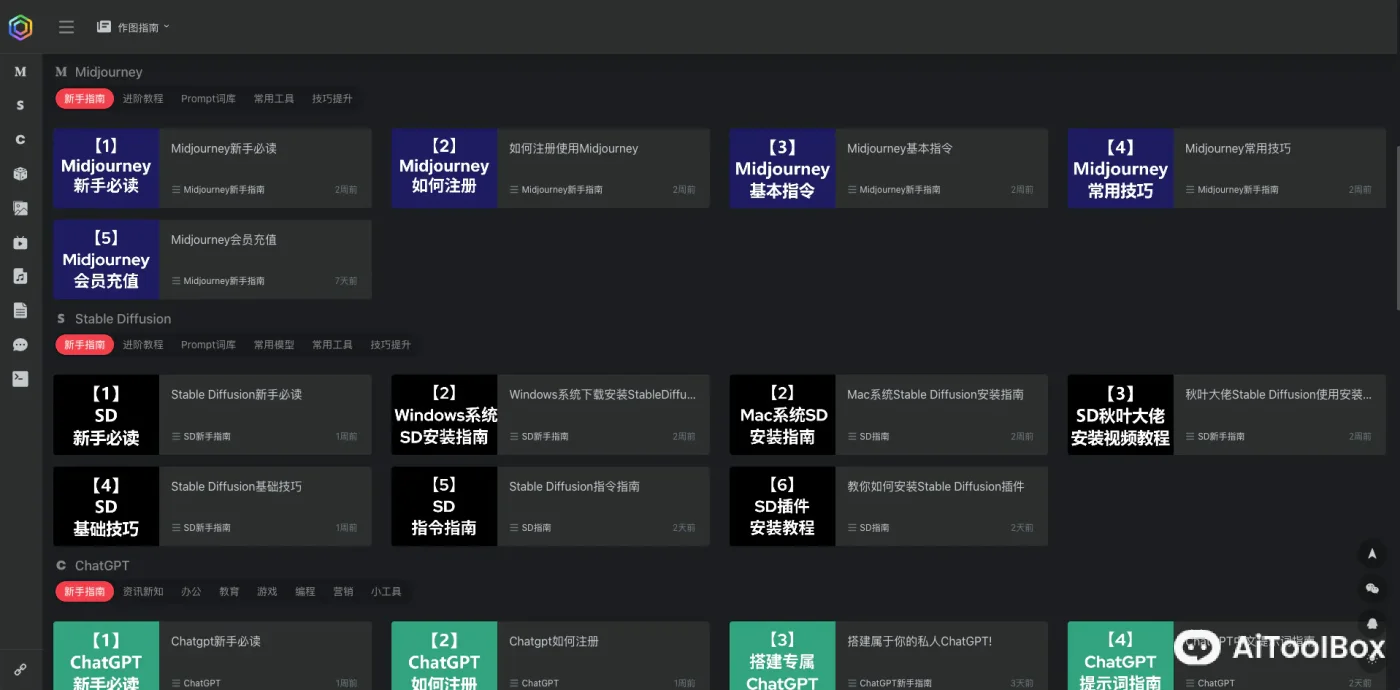Select the document icon in sidebar
1400x690 pixels.
(x=20, y=310)
